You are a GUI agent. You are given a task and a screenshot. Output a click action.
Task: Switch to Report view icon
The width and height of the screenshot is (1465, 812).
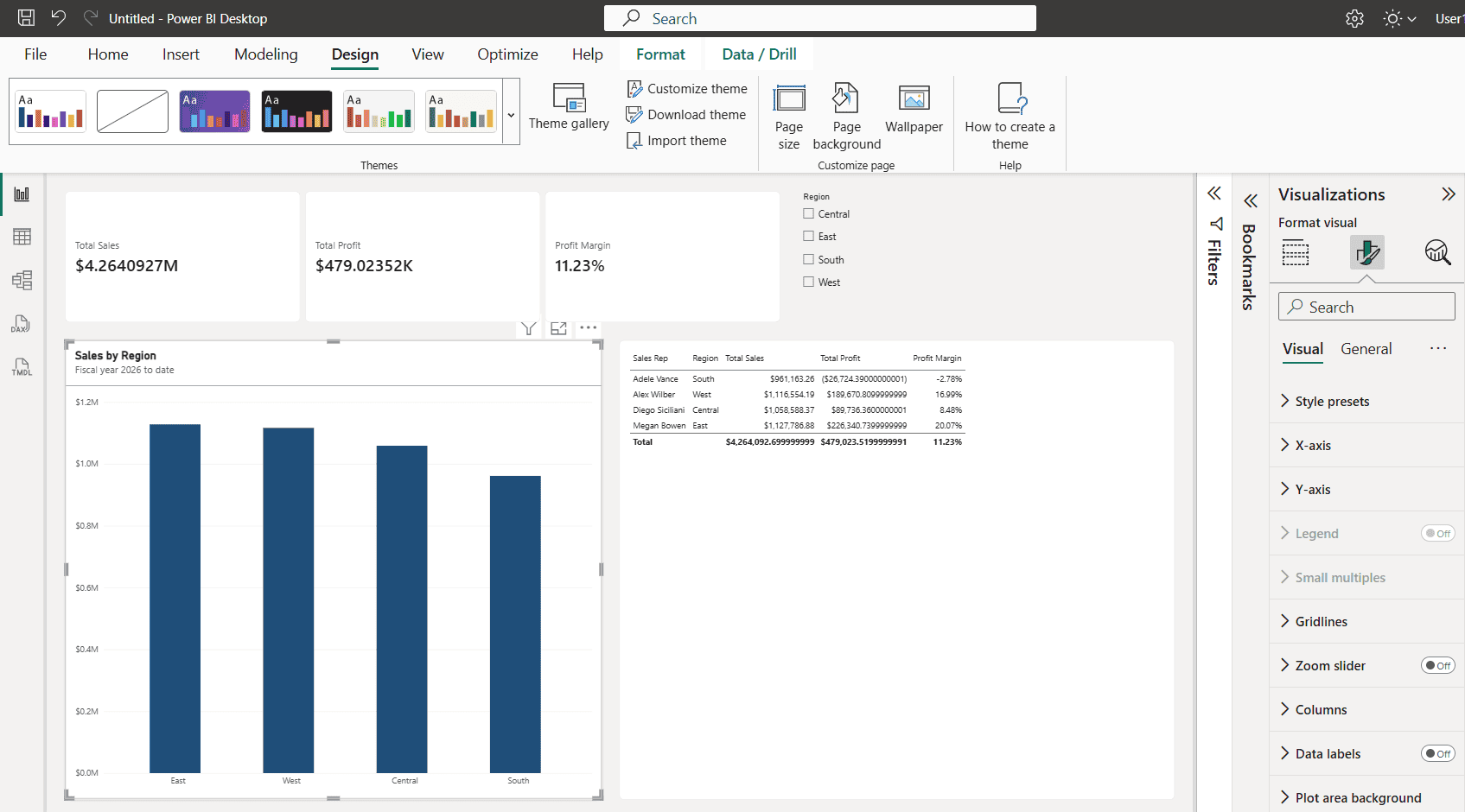(22, 194)
